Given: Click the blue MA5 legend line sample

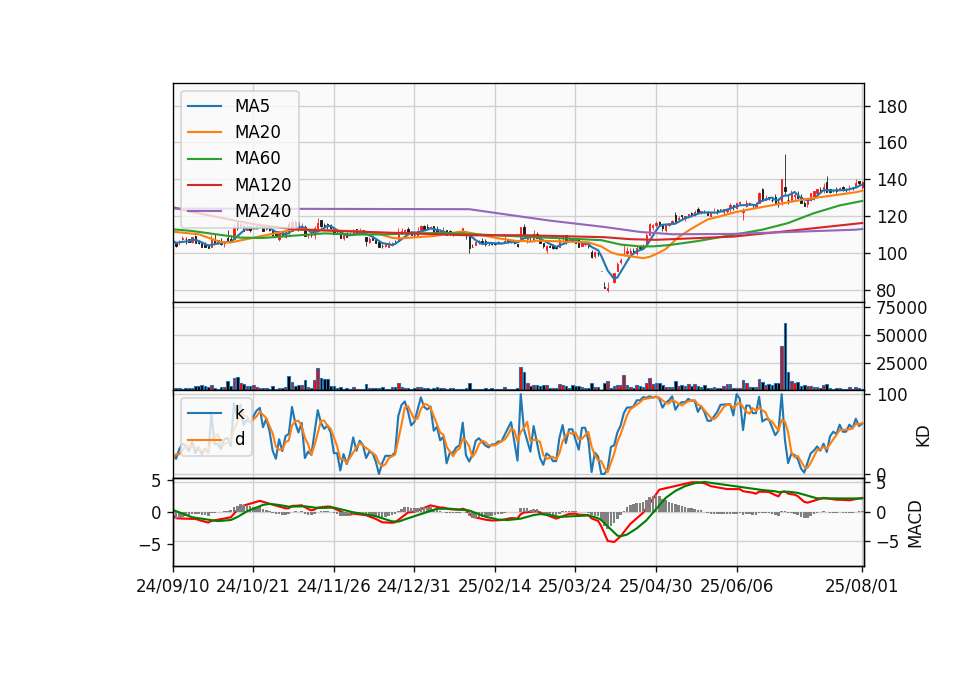Looking at the screenshot, I should click(204, 106).
